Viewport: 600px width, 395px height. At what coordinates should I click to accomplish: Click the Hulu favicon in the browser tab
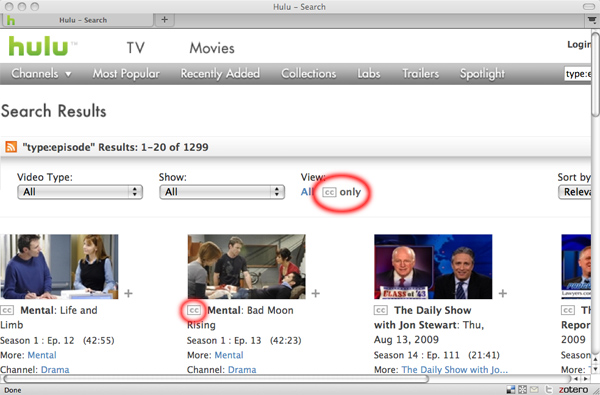click(11, 20)
